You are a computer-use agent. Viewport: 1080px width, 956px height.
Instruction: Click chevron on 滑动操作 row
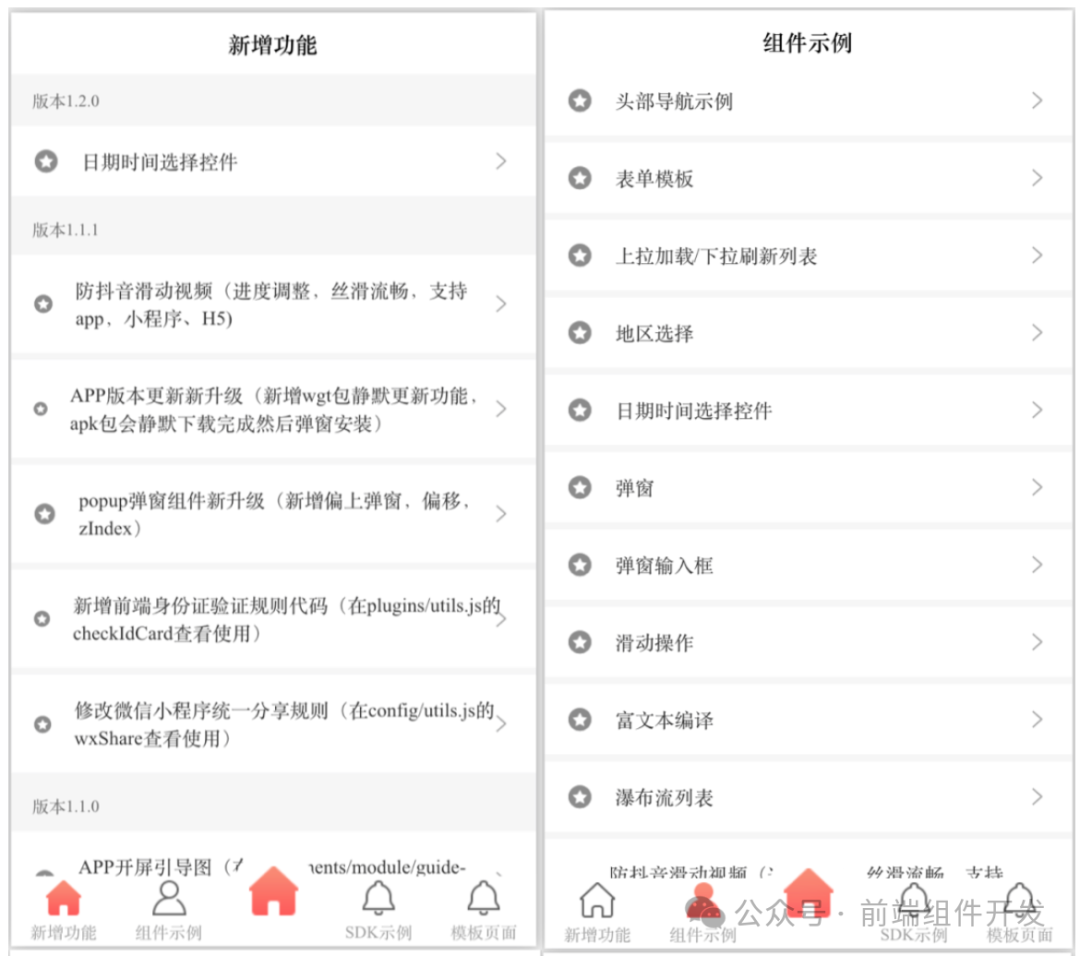(x=1037, y=642)
